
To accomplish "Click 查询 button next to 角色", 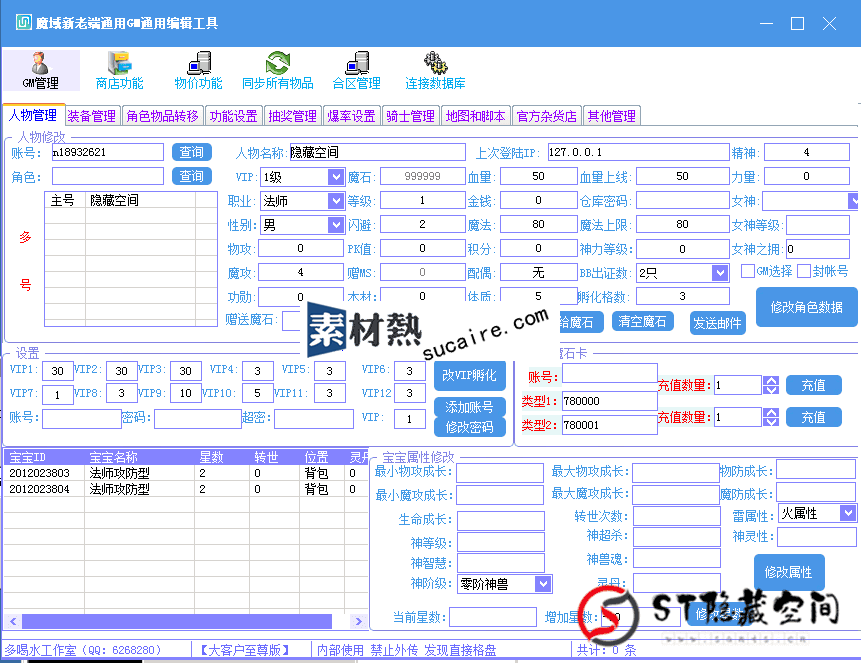I will point(192,176).
